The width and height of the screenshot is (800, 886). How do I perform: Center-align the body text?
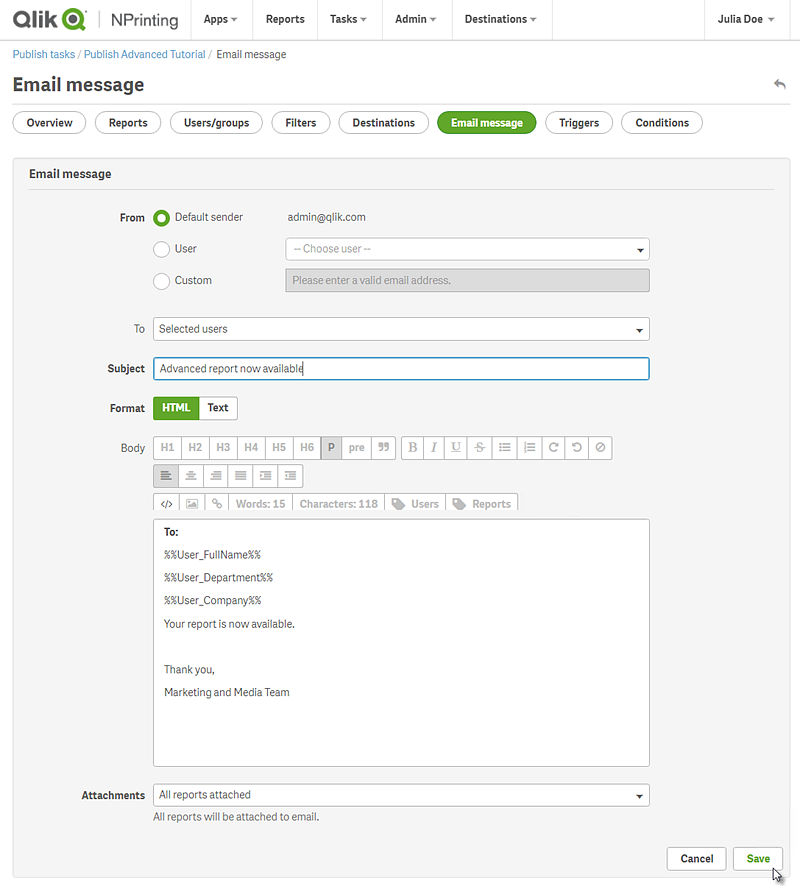[191, 475]
